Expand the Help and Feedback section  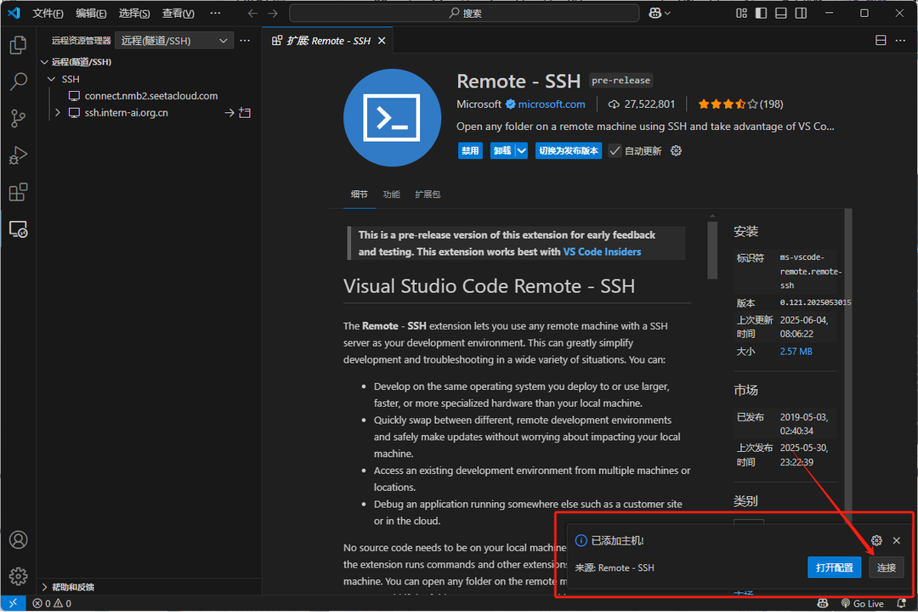click(x=44, y=587)
